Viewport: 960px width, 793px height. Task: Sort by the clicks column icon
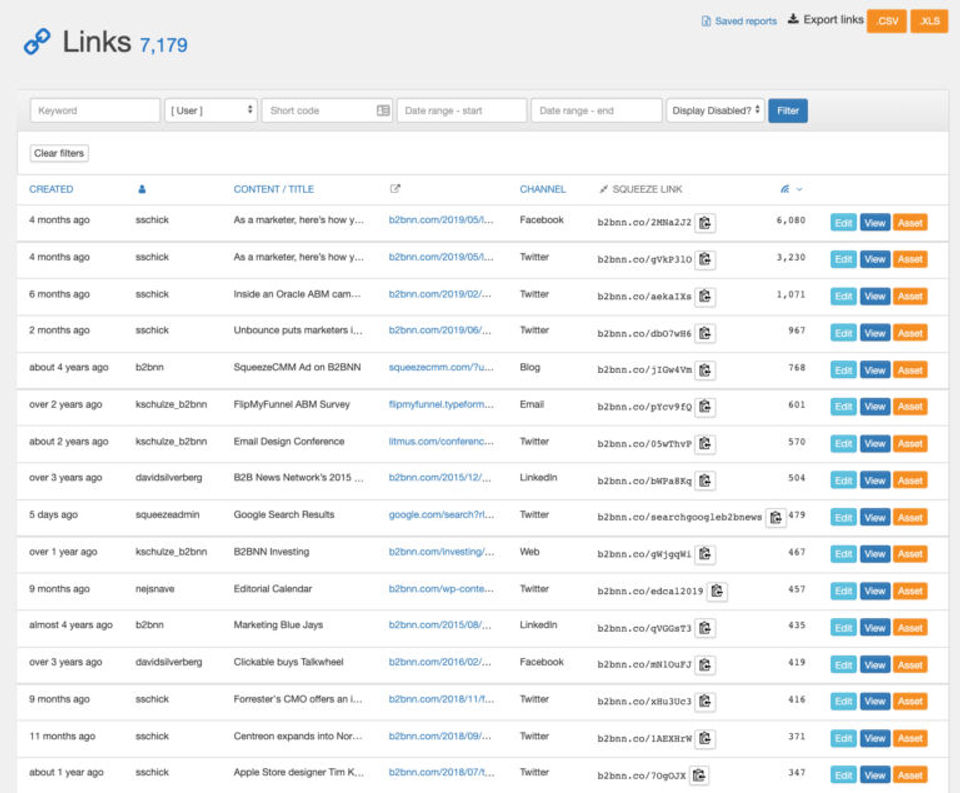pyautogui.click(x=785, y=189)
